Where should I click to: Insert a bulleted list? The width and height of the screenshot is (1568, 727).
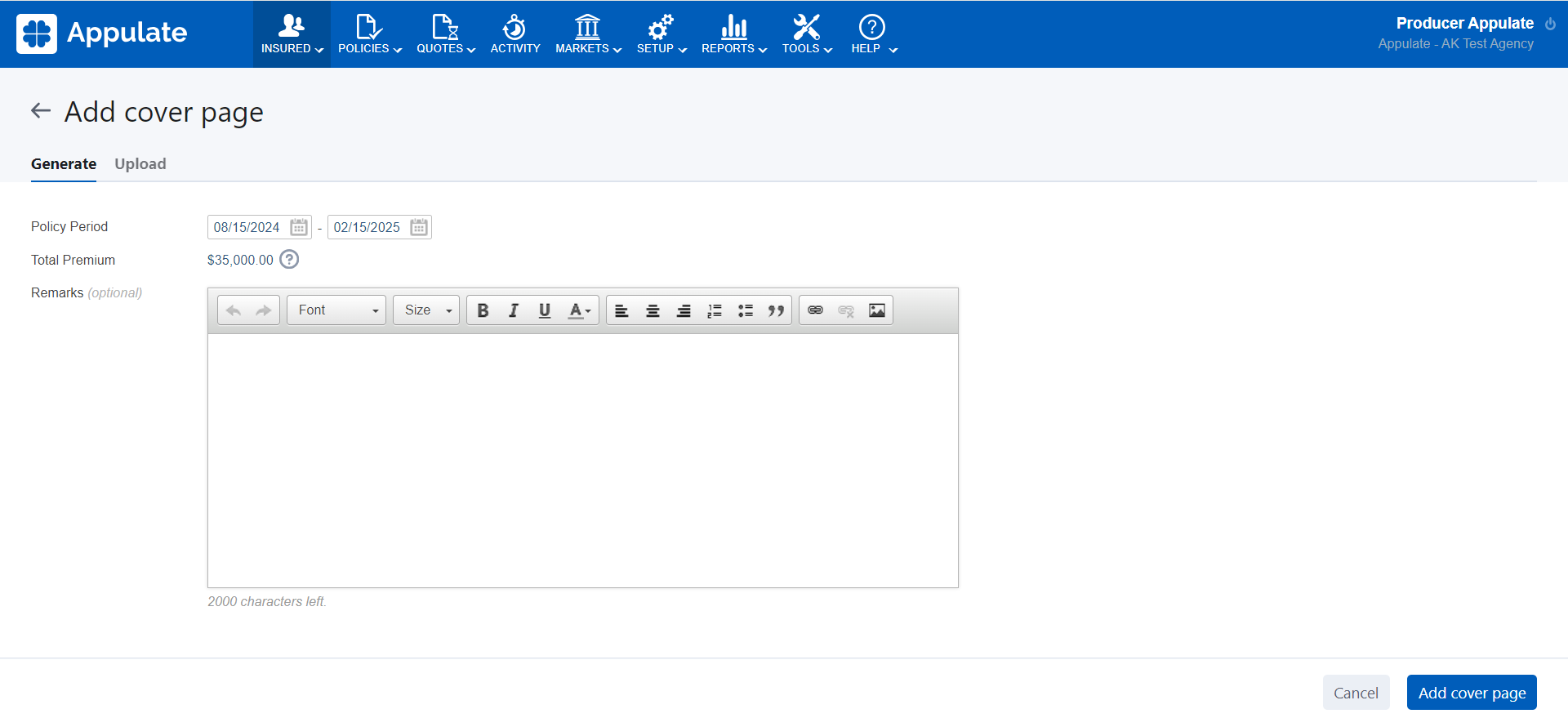pos(746,310)
